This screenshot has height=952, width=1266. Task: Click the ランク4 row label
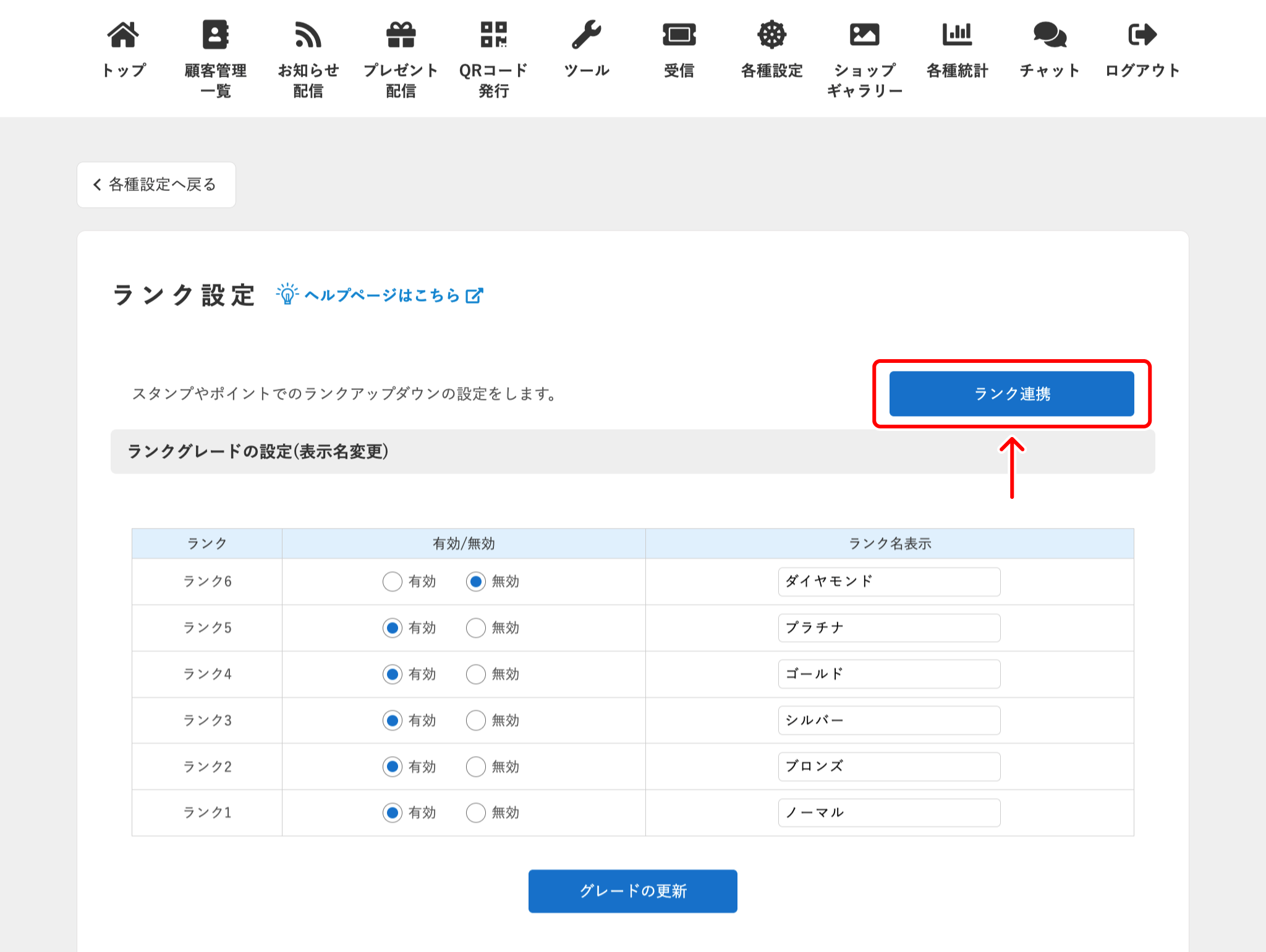207,674
